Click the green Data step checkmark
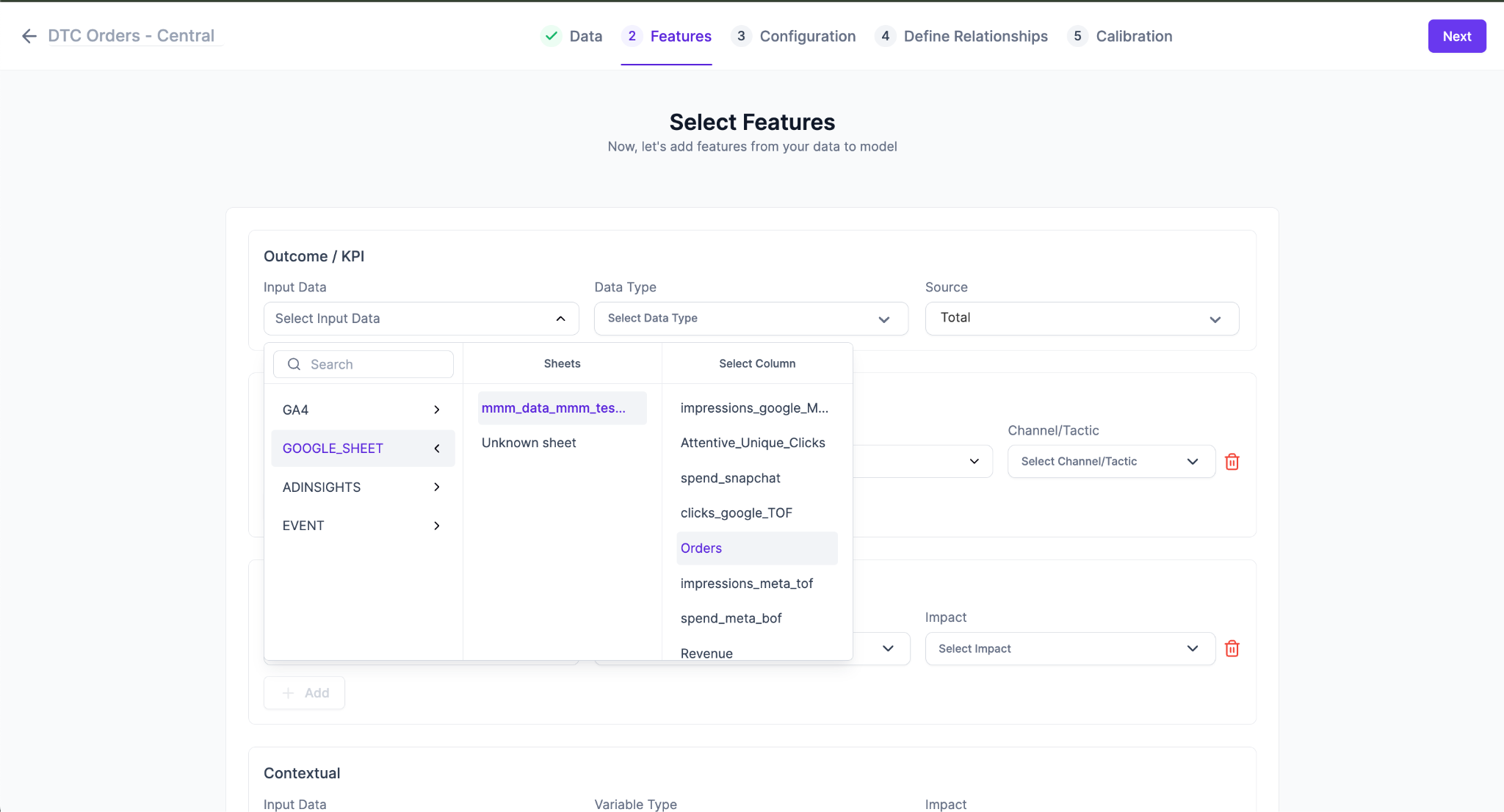This screenshot has width=1504, height=812. tap(552, 36)
